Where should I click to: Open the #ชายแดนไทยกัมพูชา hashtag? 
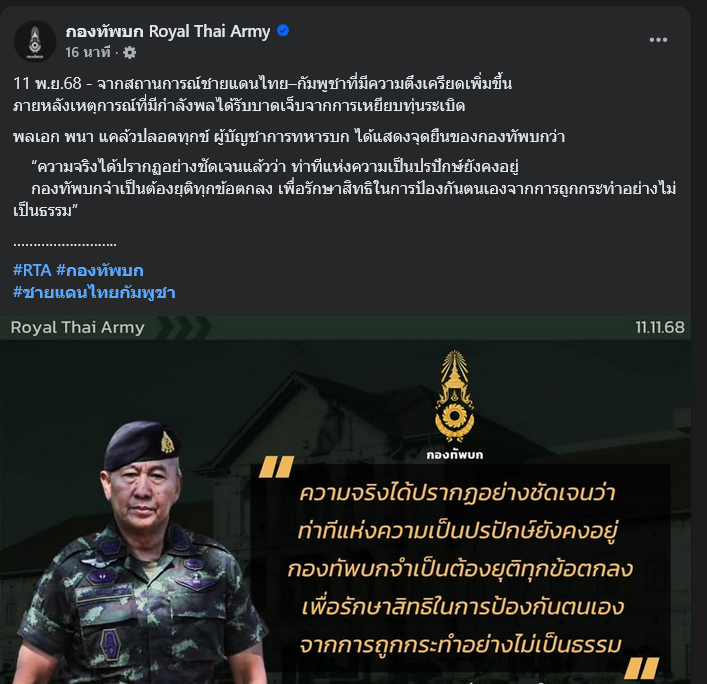point(94,292)
